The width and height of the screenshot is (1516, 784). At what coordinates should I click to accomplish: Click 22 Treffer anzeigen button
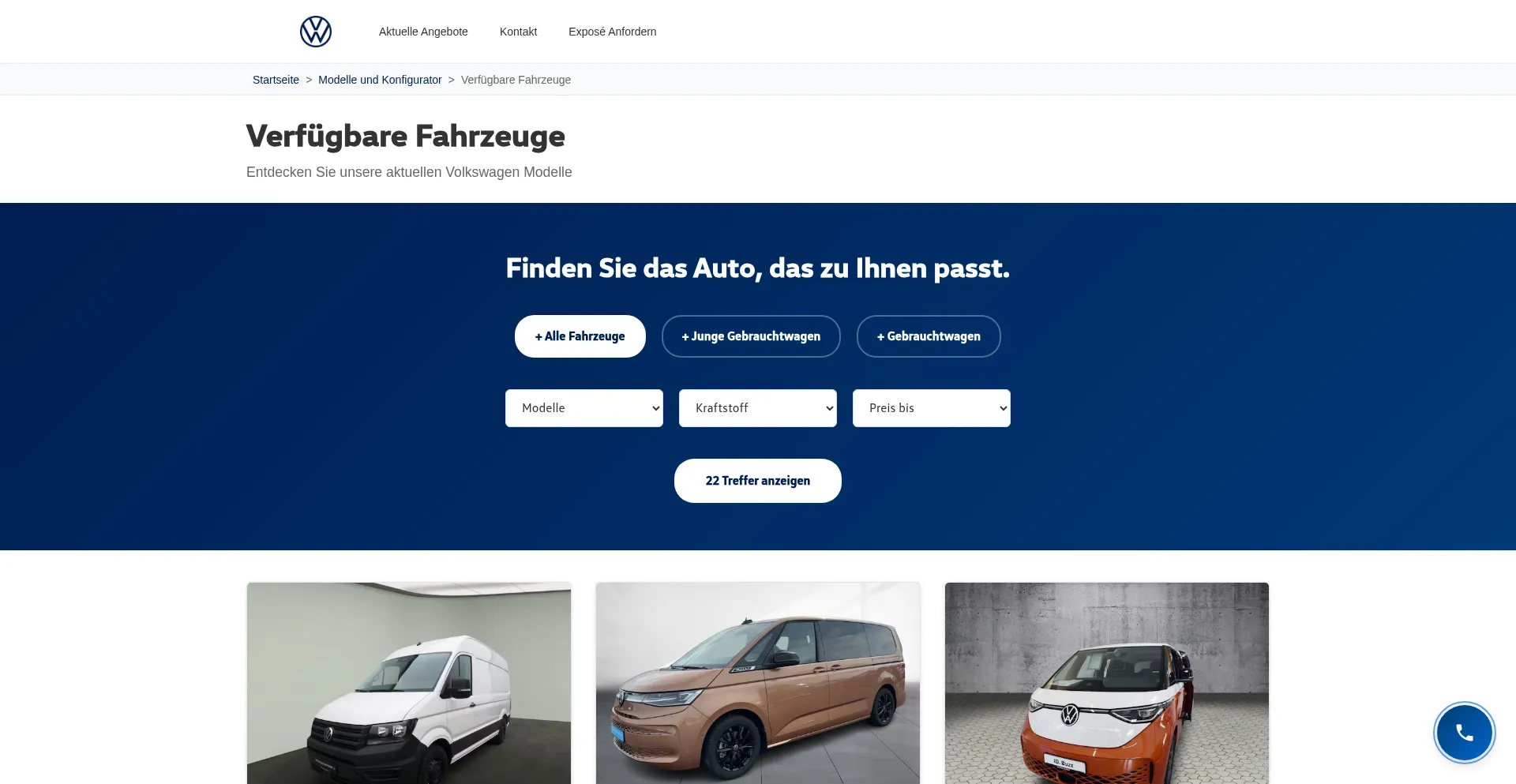[758, 481]
